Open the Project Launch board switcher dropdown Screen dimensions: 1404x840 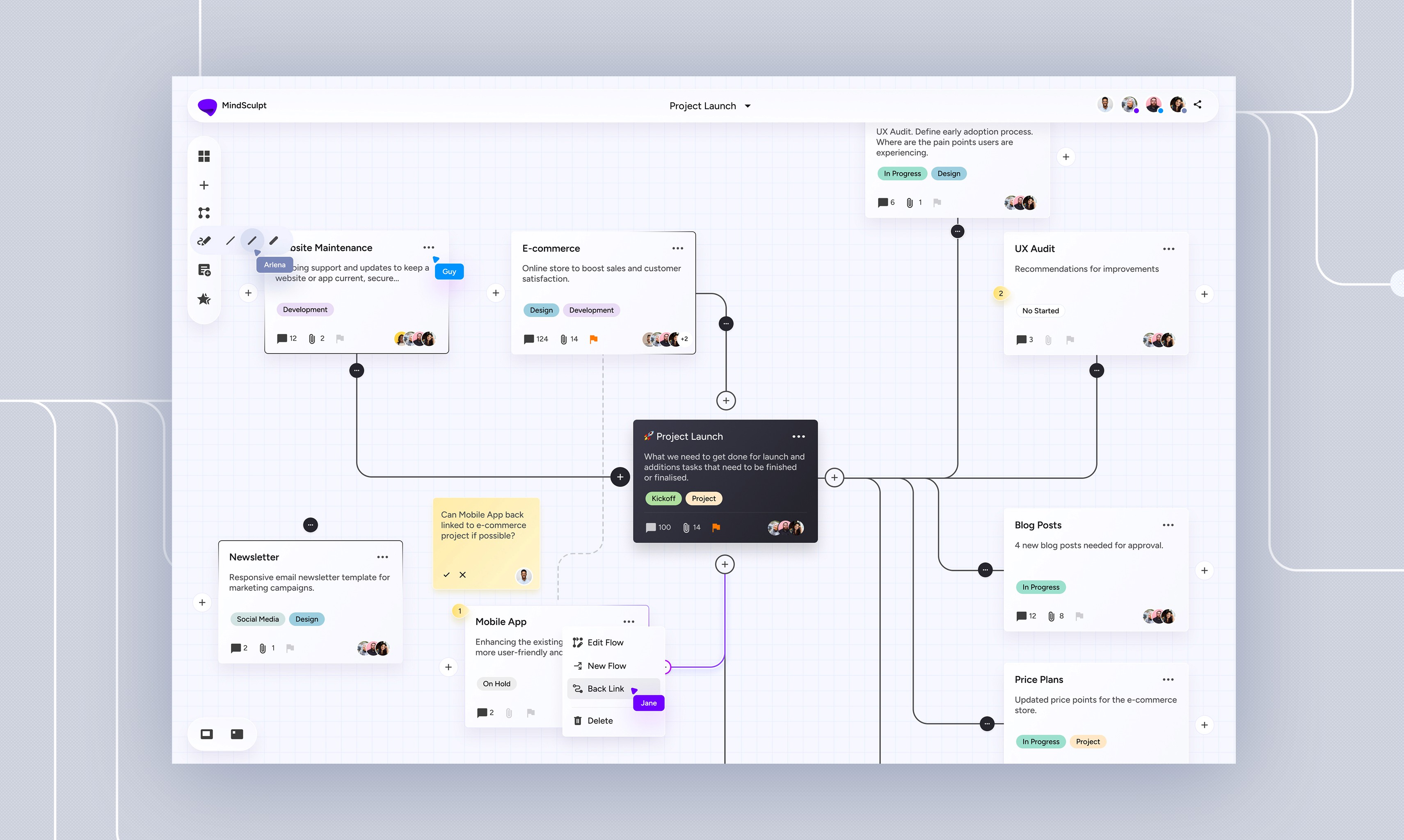(x=747, y=106)
